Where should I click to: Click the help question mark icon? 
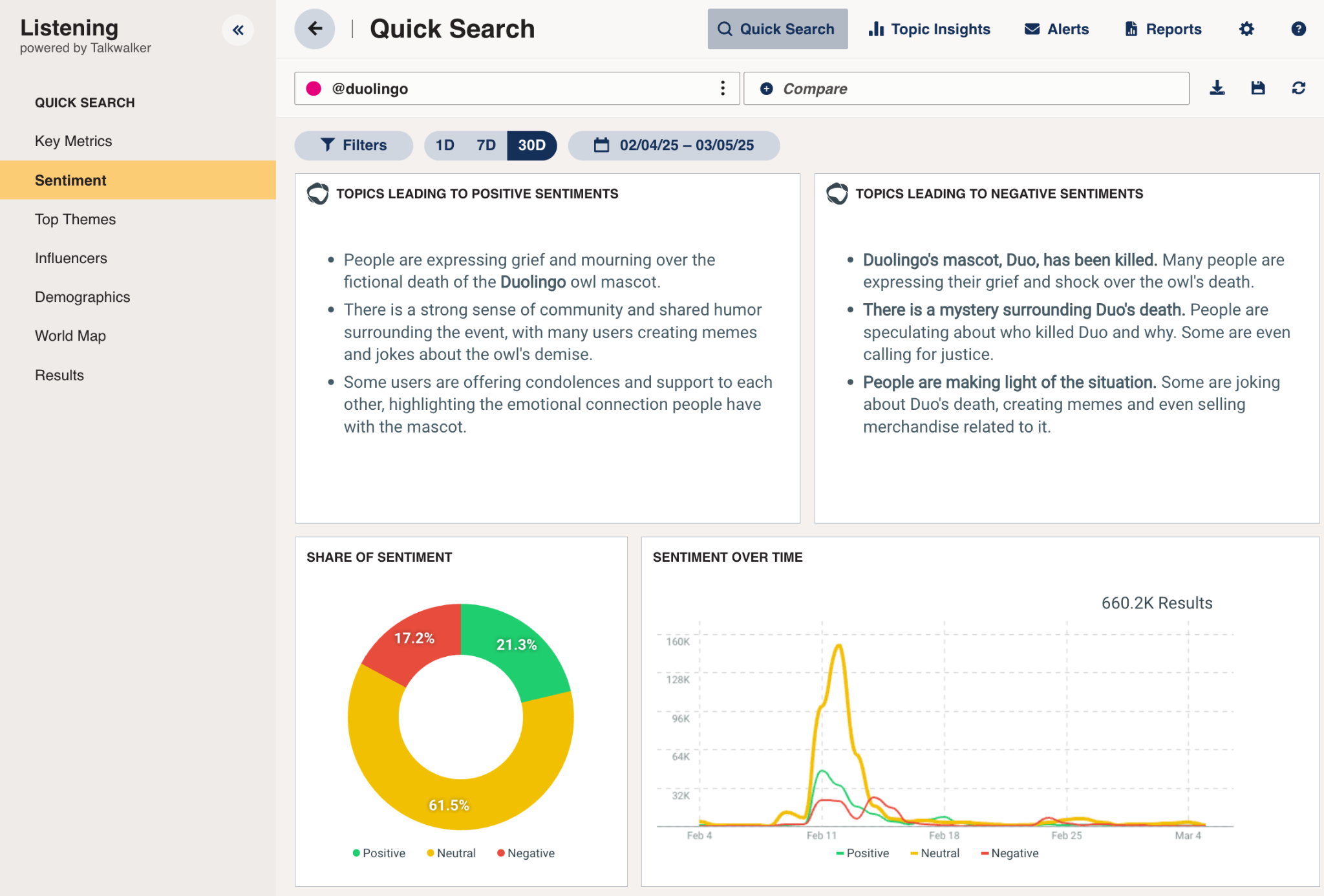coord(1299,28)
